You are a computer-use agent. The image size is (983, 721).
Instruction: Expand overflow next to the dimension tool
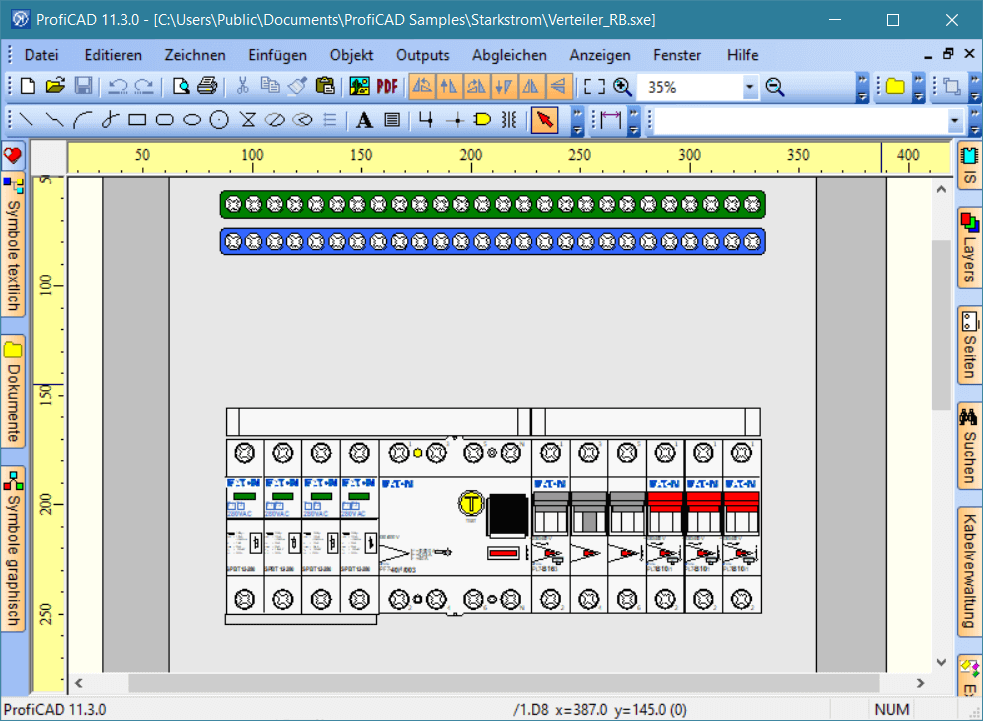pos(634,120)
